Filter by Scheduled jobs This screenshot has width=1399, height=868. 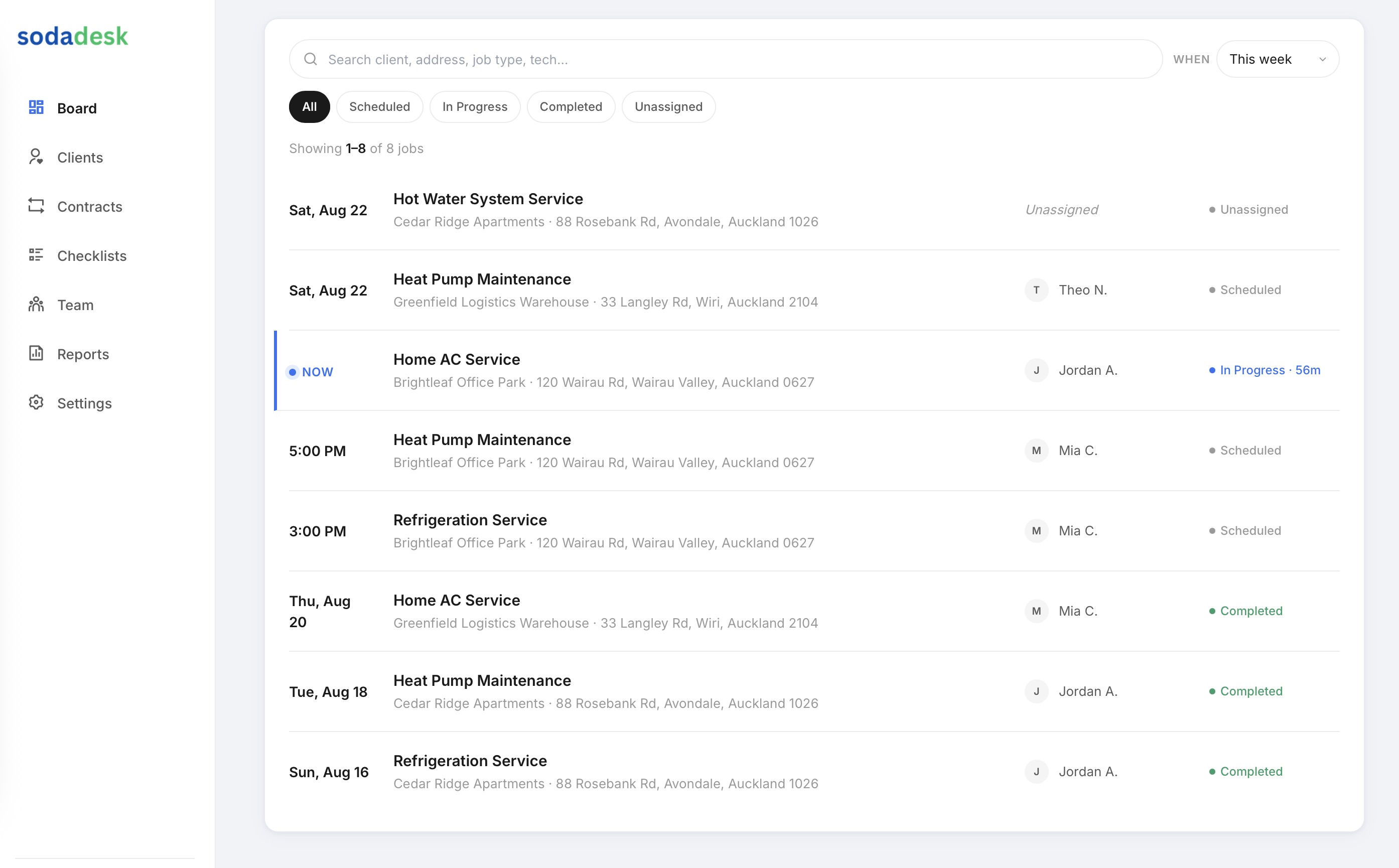tap(379, 107)
